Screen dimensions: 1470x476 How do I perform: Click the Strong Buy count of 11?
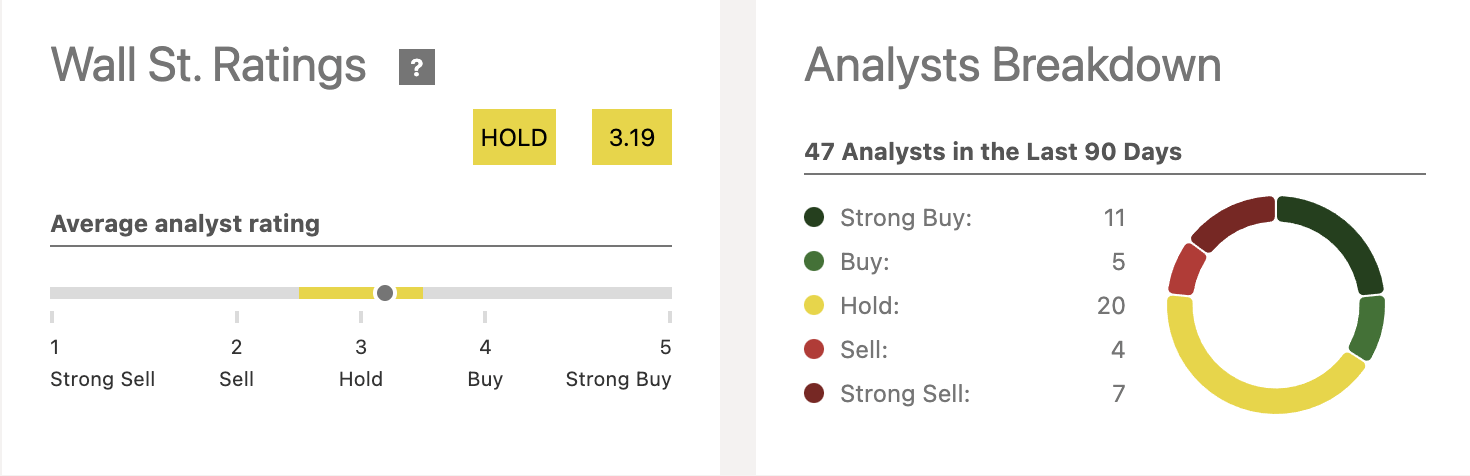click(x=1114, y=218)
